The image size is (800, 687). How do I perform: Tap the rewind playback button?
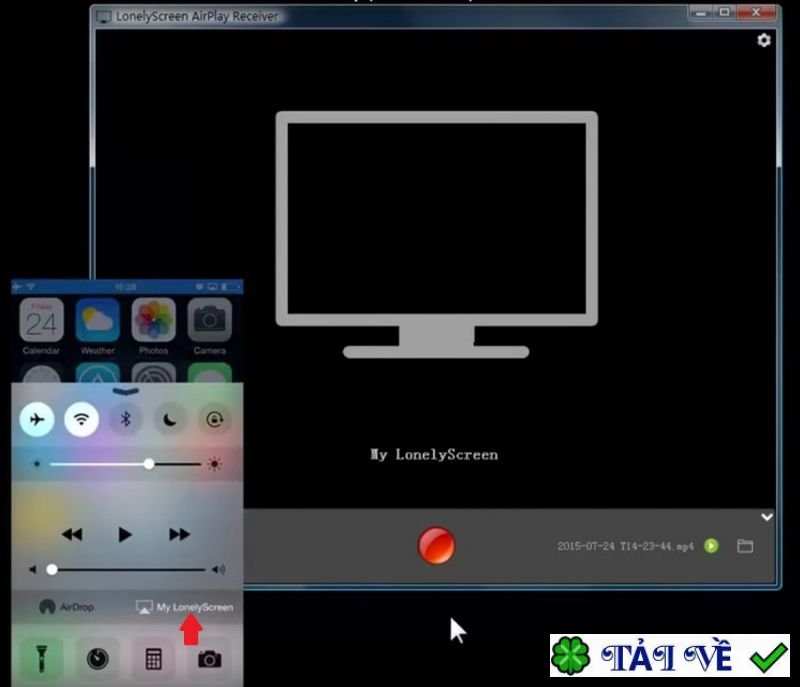(72, 535)
